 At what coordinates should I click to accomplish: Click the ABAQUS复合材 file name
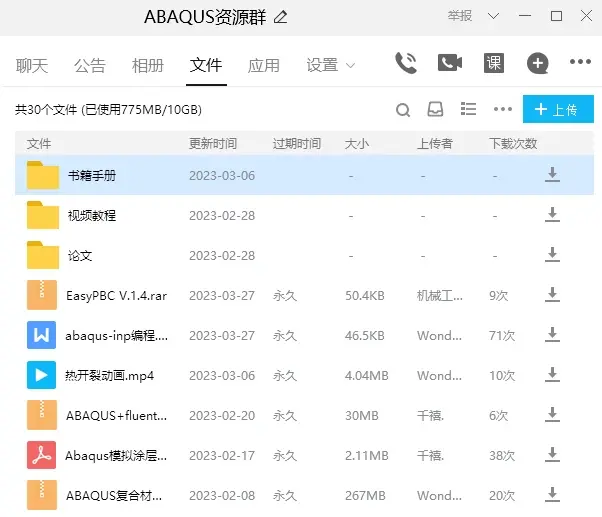[114, 496]
